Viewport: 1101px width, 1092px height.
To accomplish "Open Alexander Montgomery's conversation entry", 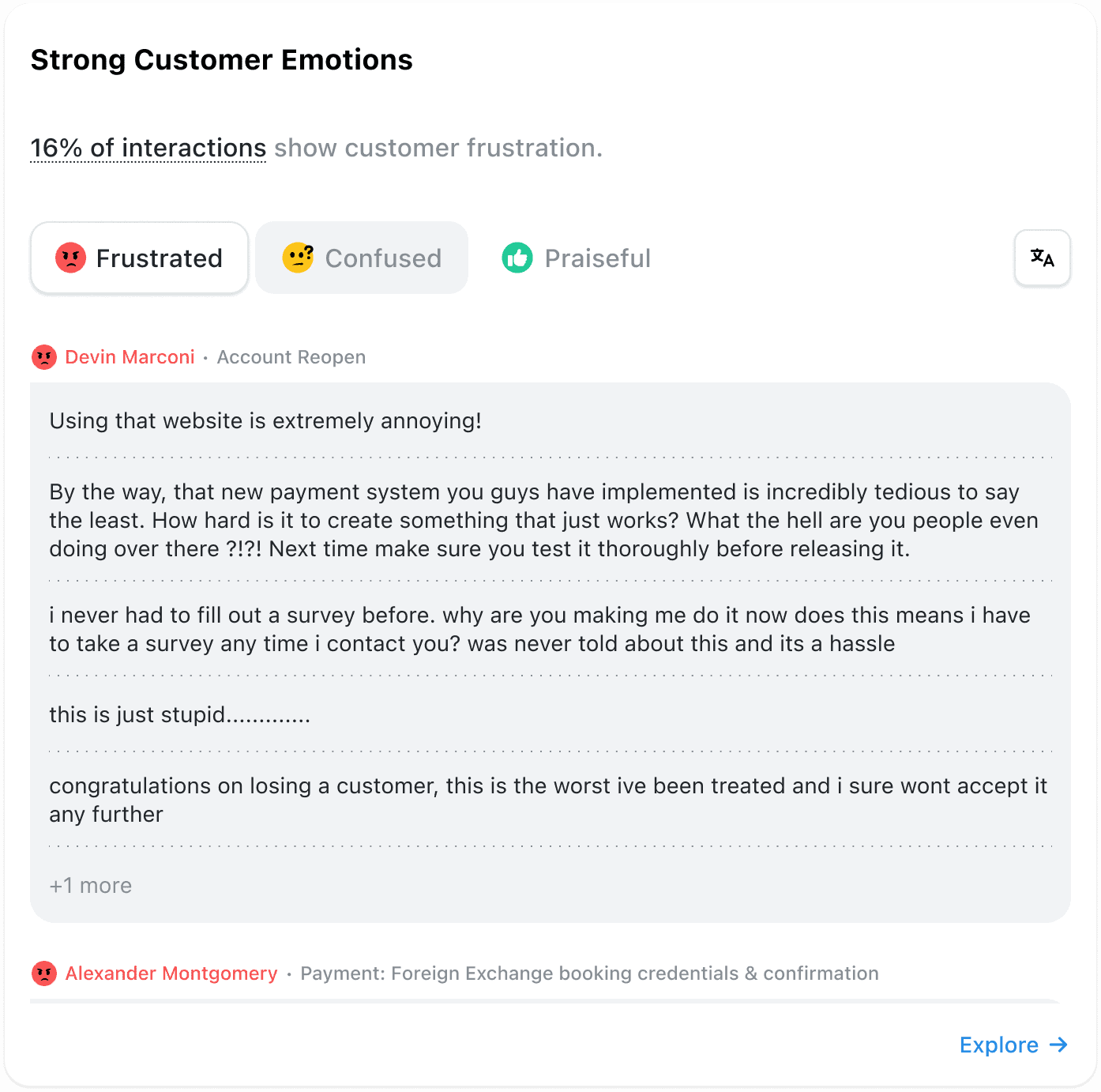I will coord(171,973).
